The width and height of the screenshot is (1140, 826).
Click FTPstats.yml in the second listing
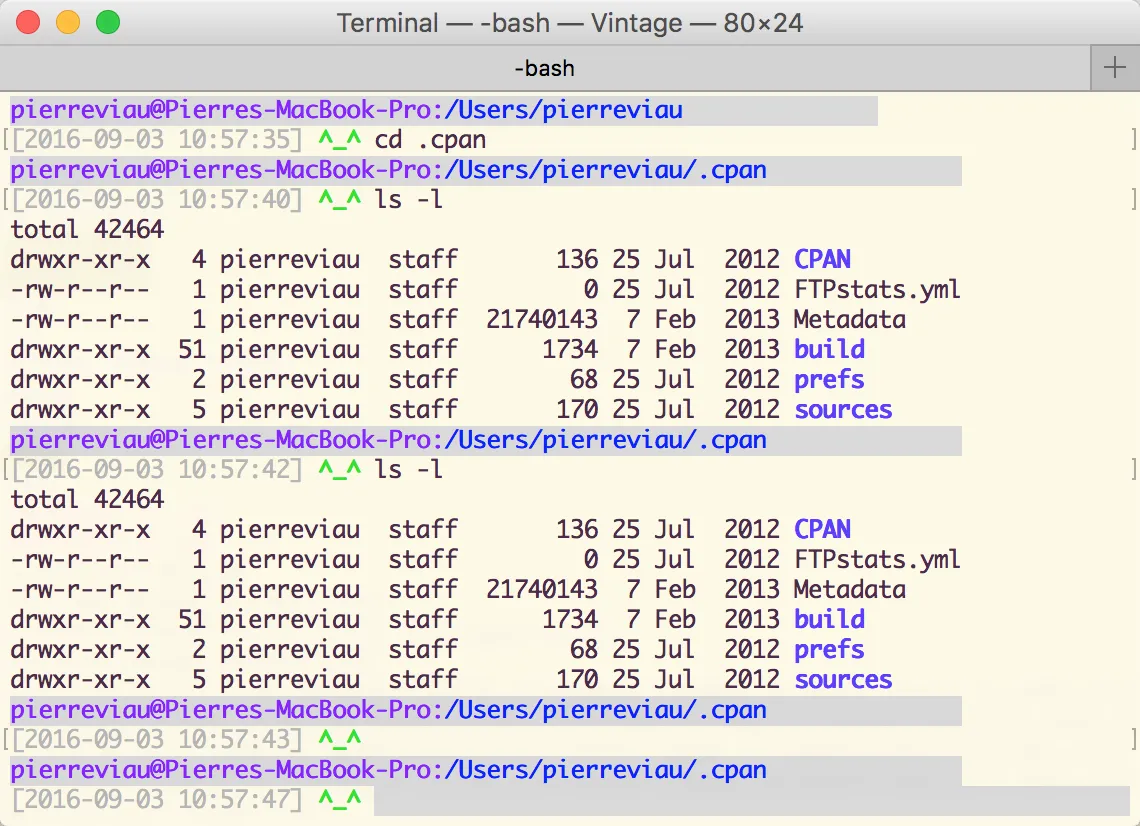878,560
